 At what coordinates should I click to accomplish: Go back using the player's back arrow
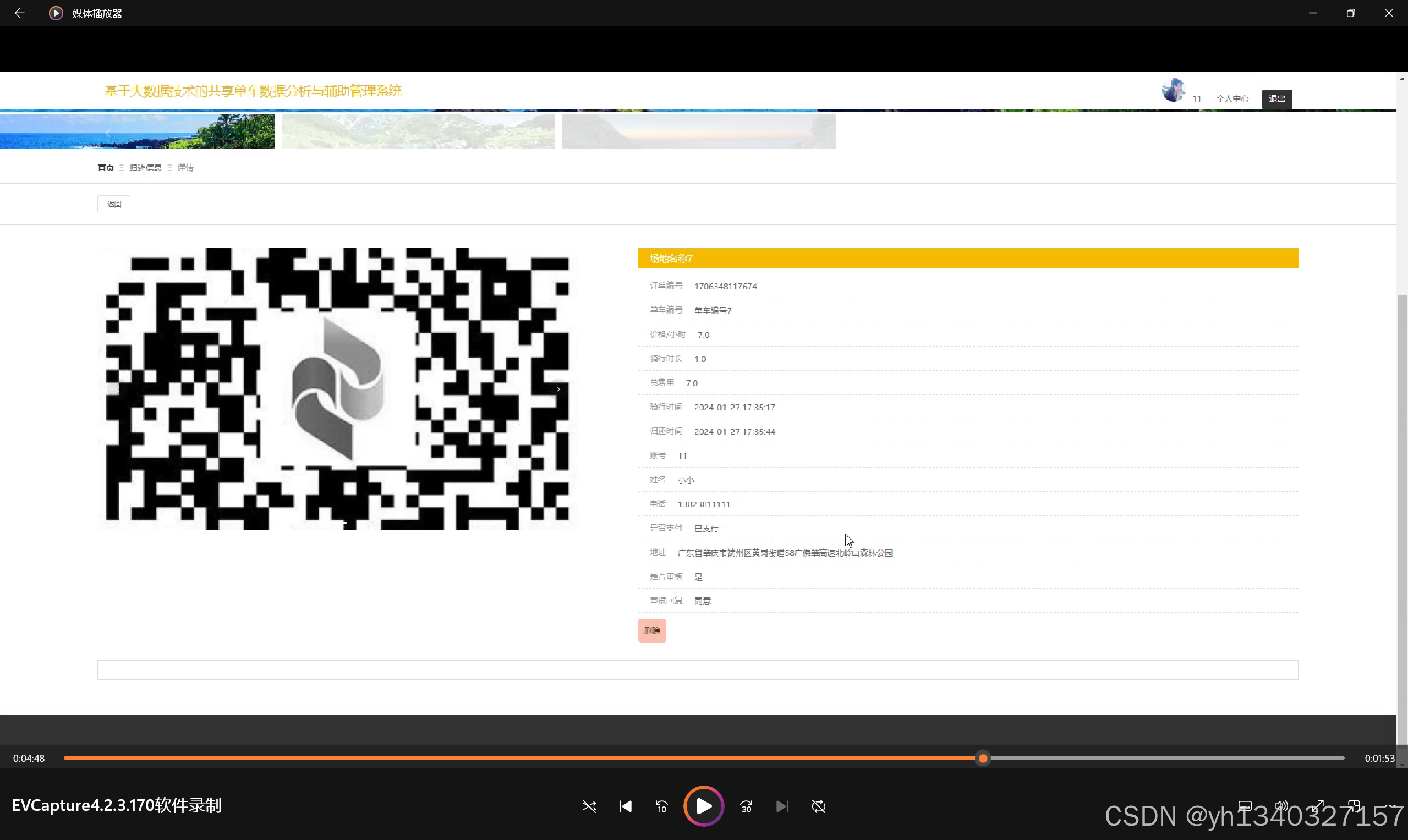(20, 13)
